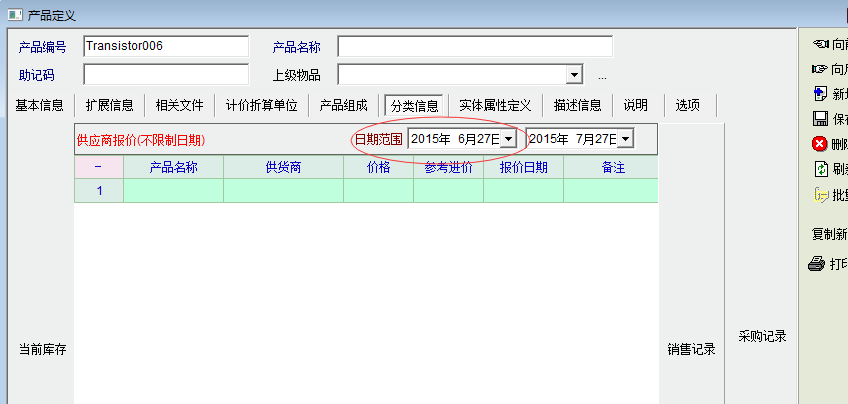Click the ellipsis button beside 上级物品
Image resolution: width=848 pixels, height=404 pixels.
pos(603,76)
